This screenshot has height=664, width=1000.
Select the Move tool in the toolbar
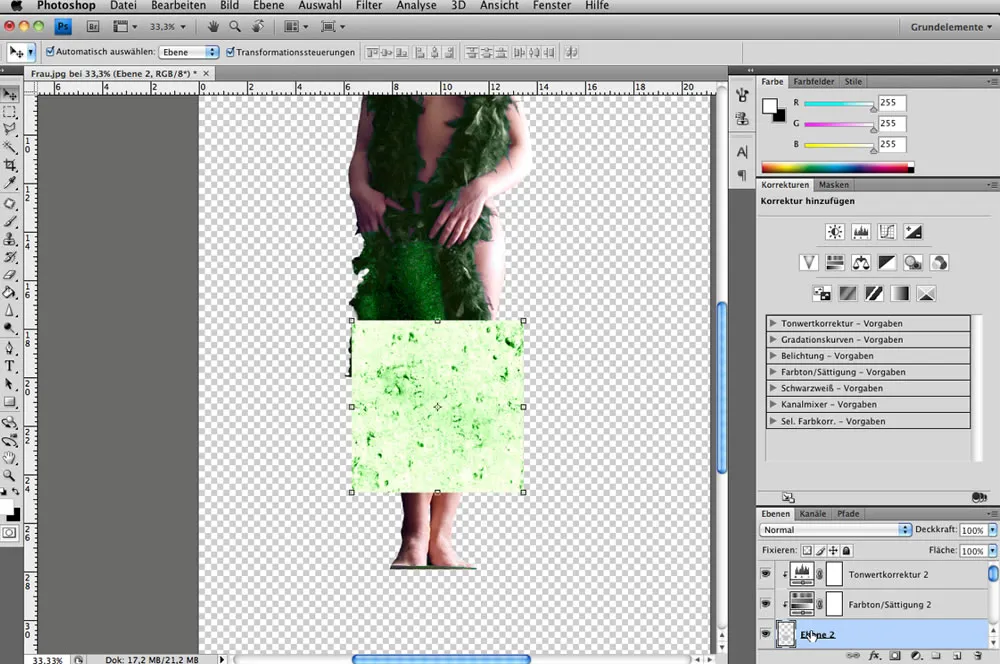point(11,94)
